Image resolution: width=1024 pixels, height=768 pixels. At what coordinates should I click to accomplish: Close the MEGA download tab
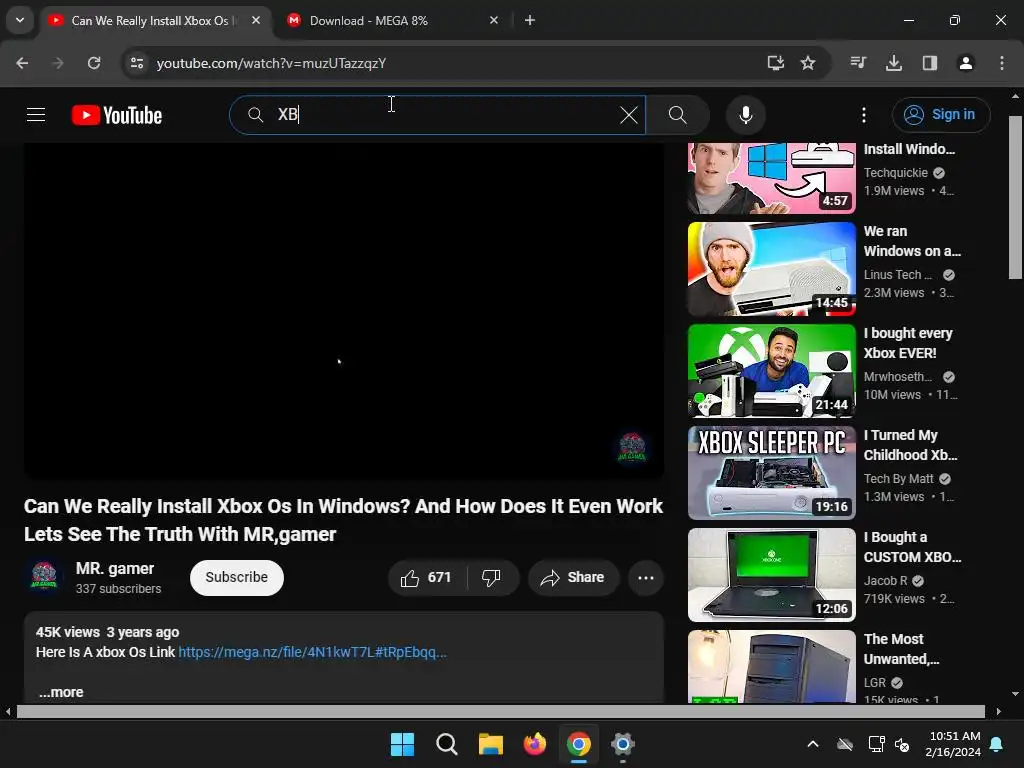(x=494, y=20)
